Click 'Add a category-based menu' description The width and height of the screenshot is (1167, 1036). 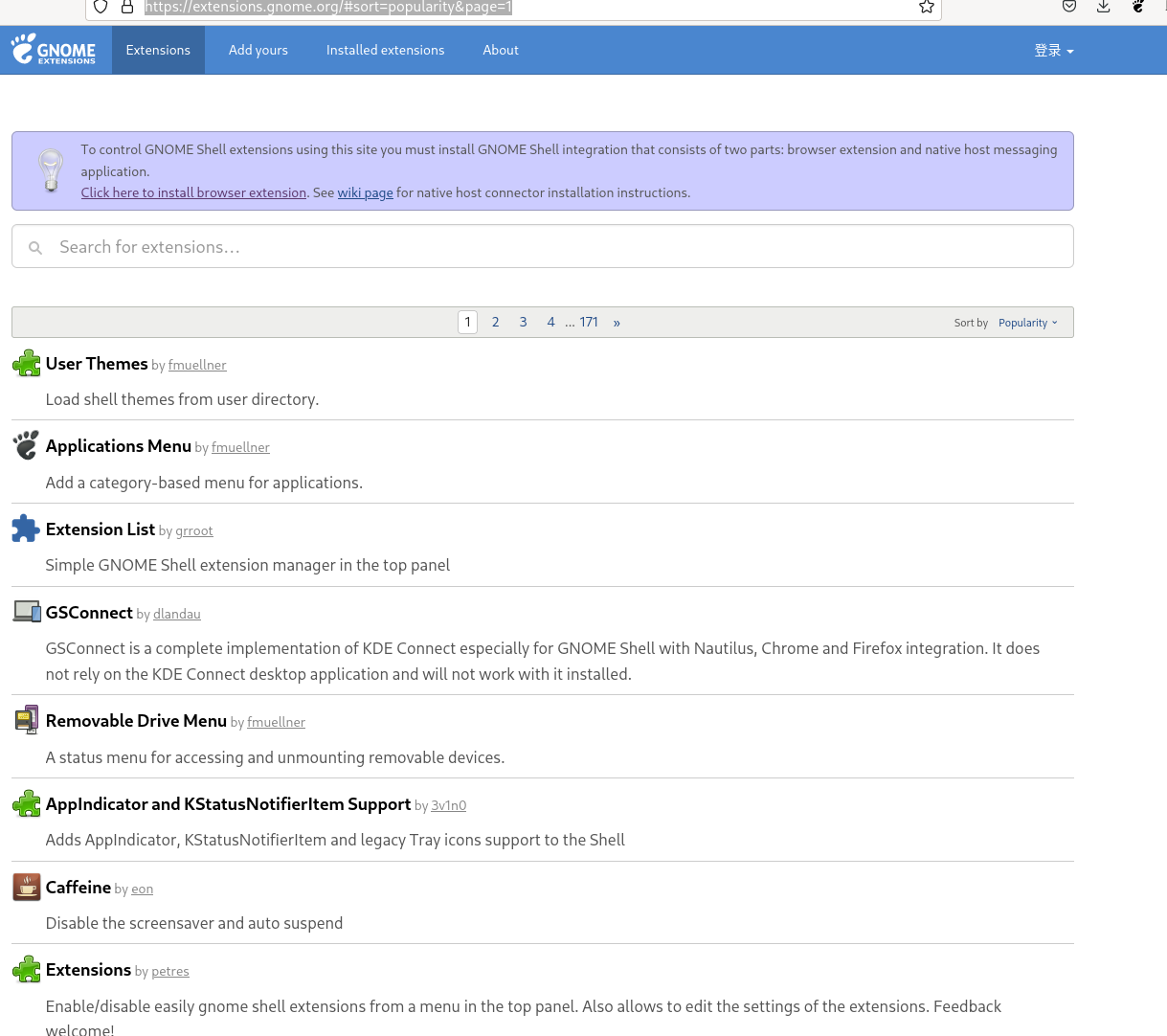click(204, 483)
